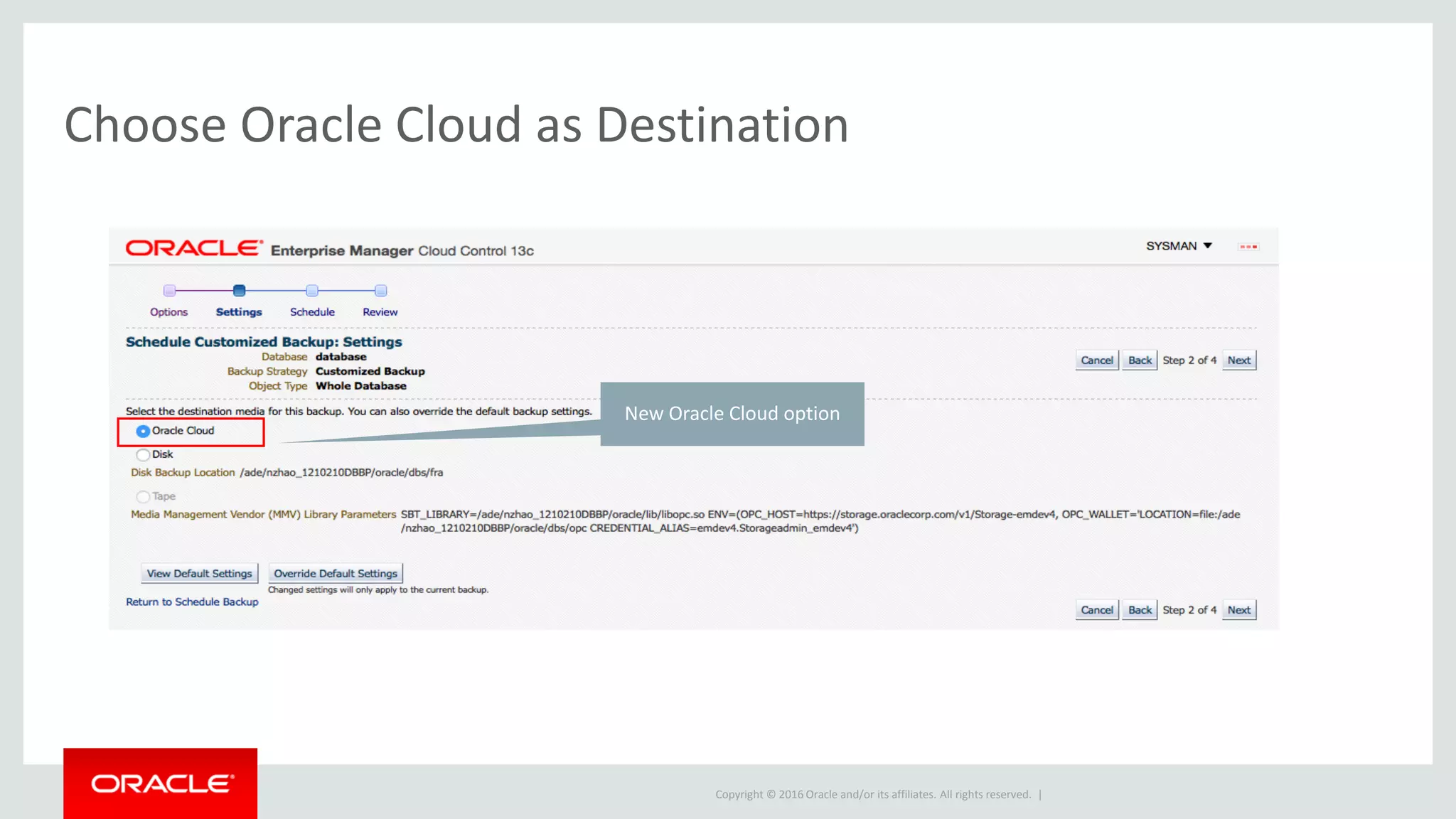1456x819 pixels.
Task: Click the bottom Back button
Action: (x=1140, y=610)
